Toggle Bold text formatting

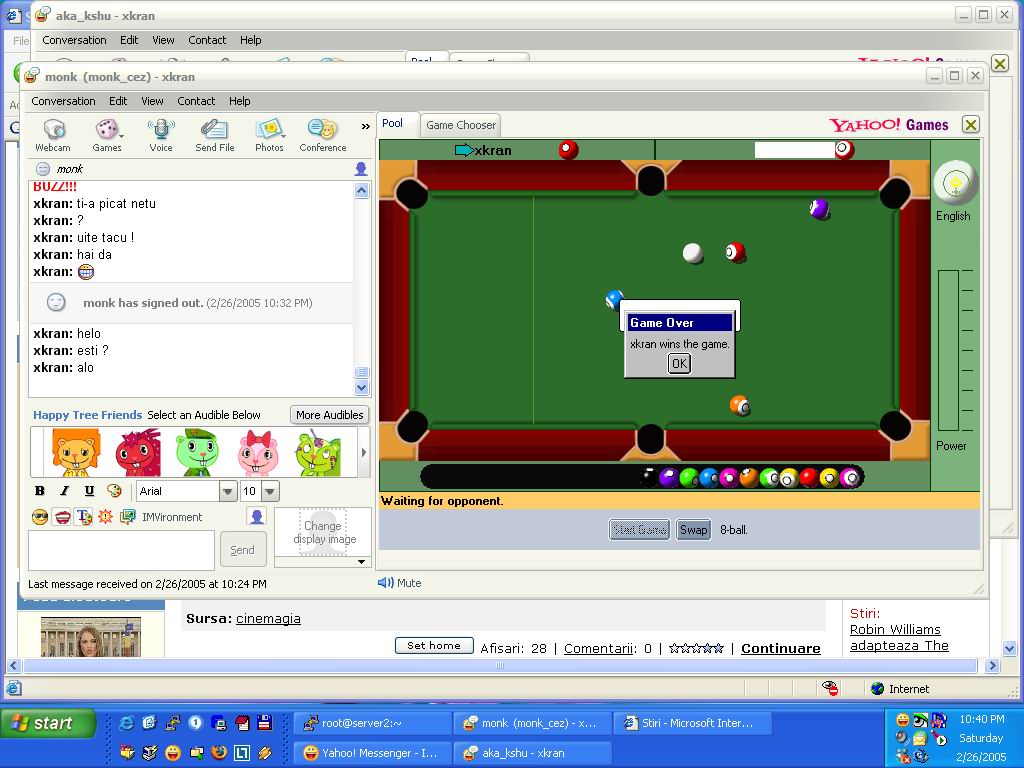click(40, 491)
